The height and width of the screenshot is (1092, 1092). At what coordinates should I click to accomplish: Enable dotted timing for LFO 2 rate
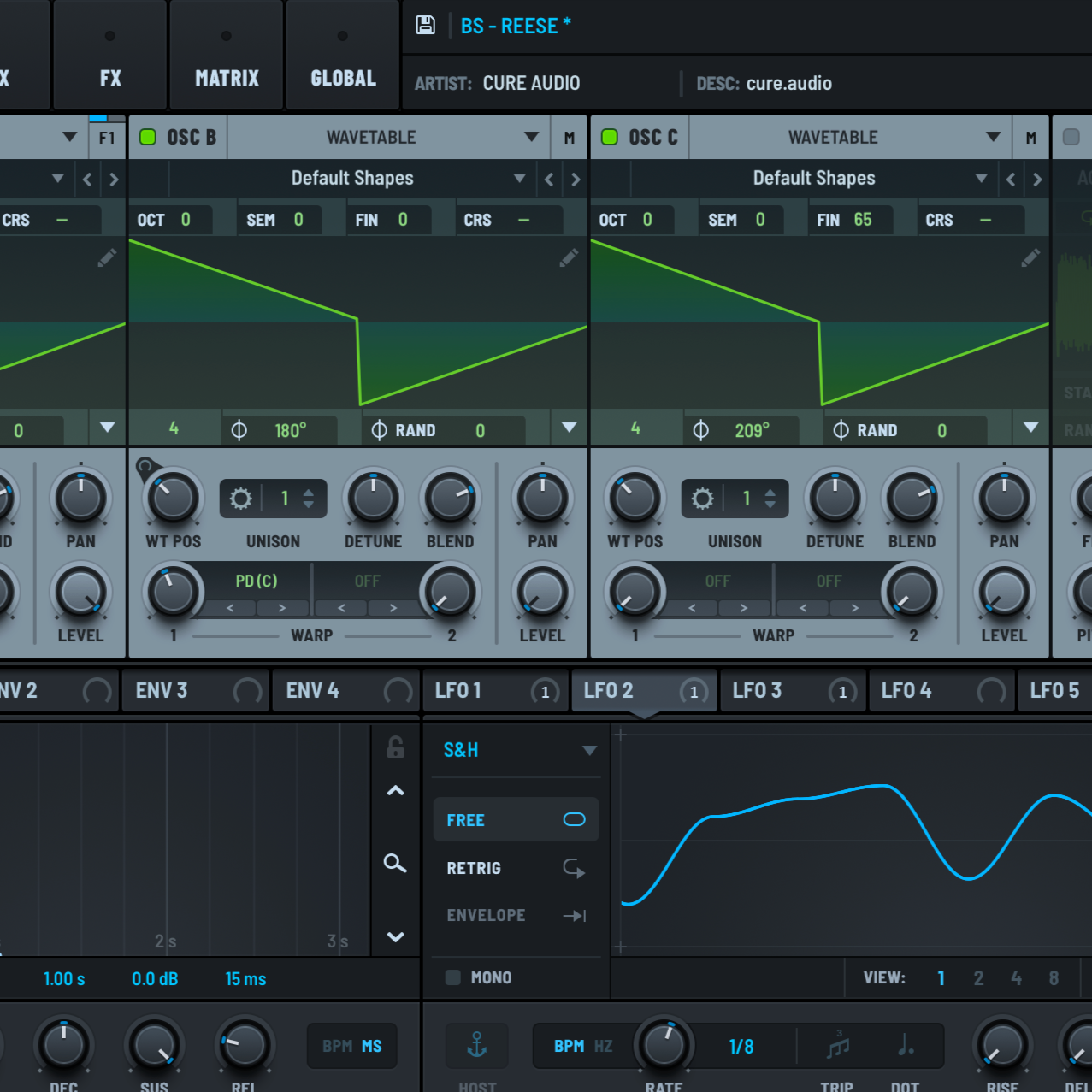(904, 1045)
